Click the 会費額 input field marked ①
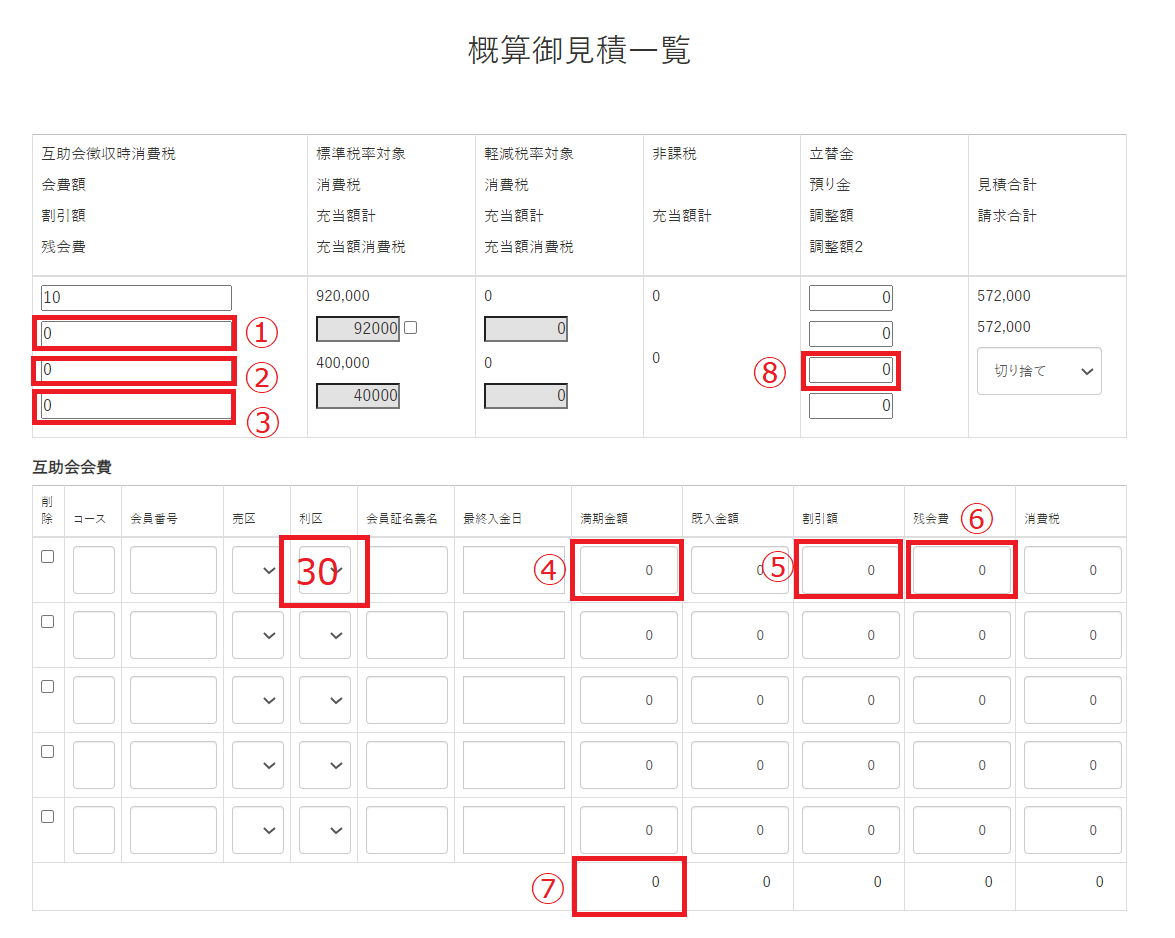Screen dimensions: 1175x938 136,333
